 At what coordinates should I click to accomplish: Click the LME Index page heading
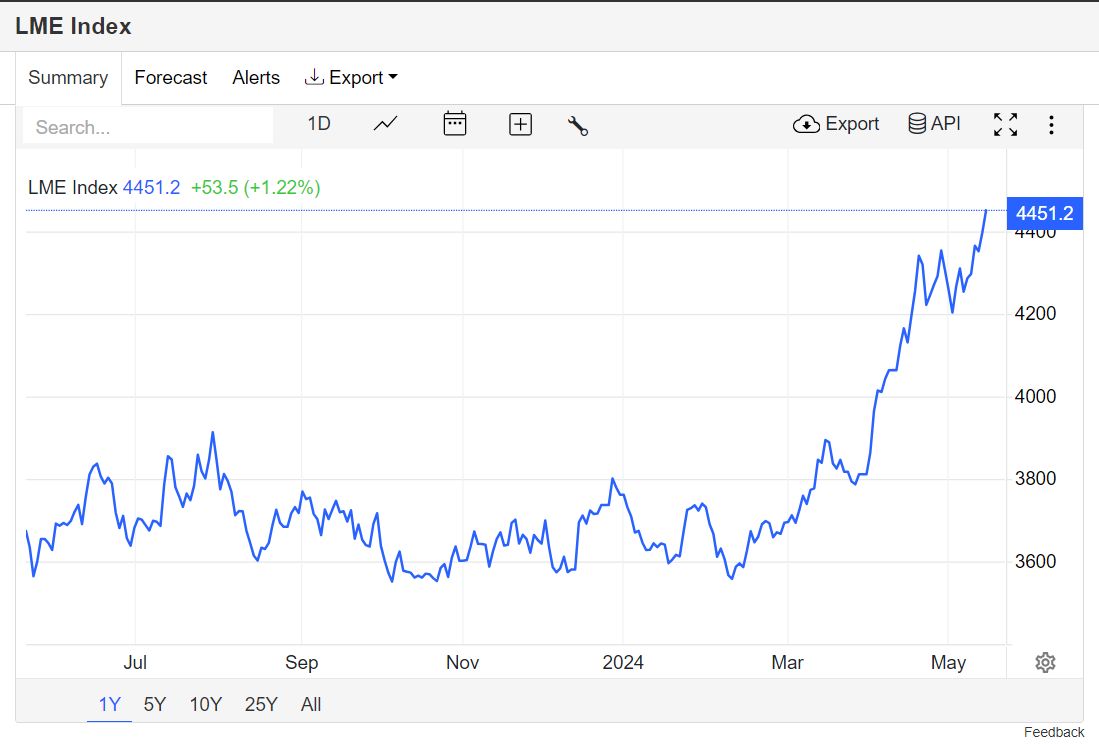(73, 26)
